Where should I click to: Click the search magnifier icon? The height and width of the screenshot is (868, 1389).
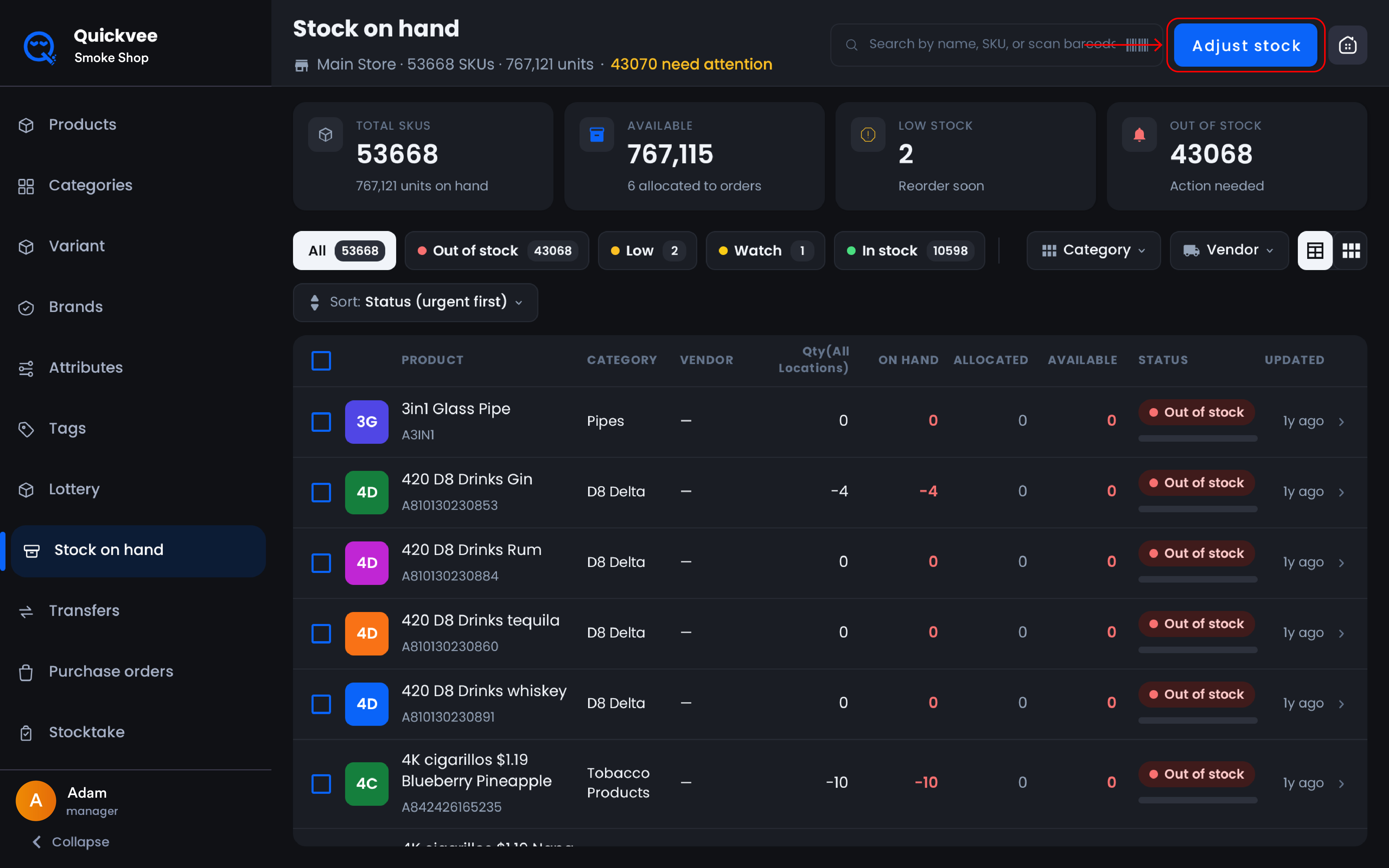tap(852, 45)
